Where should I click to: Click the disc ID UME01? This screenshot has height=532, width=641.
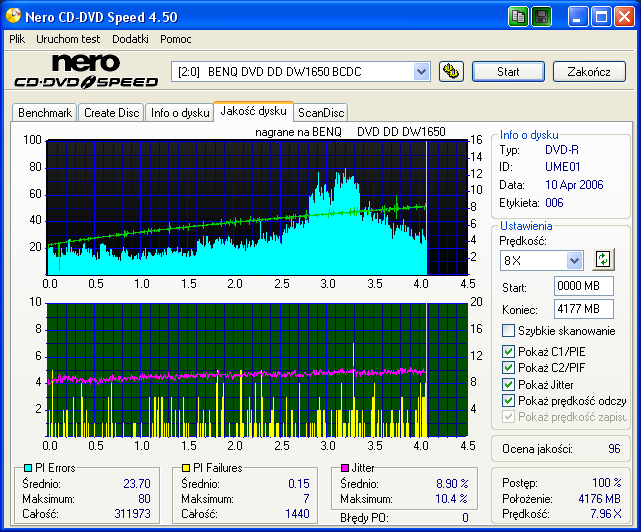(563, 167)
